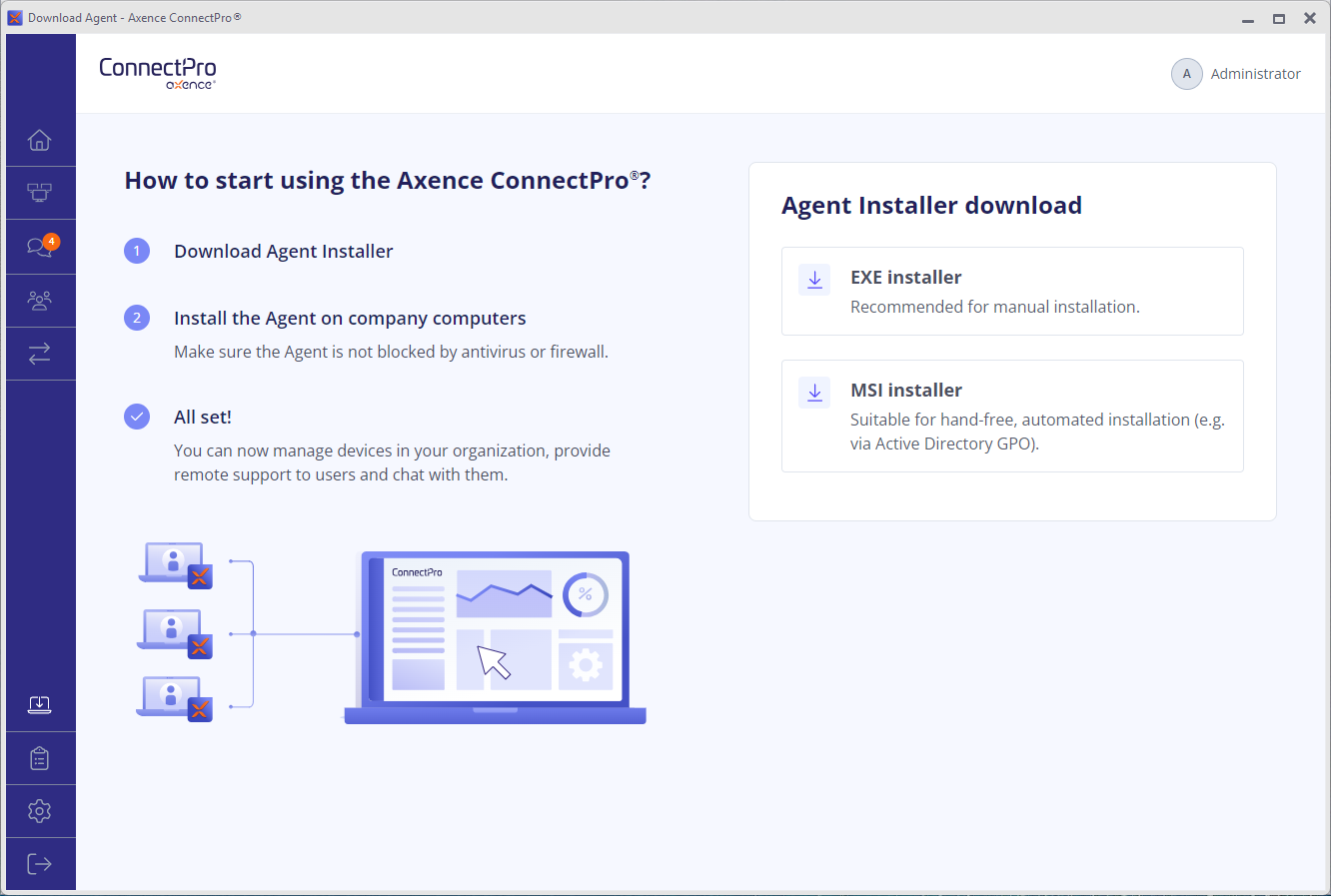The width and height of the screenshot is (1331, 896).
Task: Click the All set checkmark badge
Action: click(x=137, y=417)
